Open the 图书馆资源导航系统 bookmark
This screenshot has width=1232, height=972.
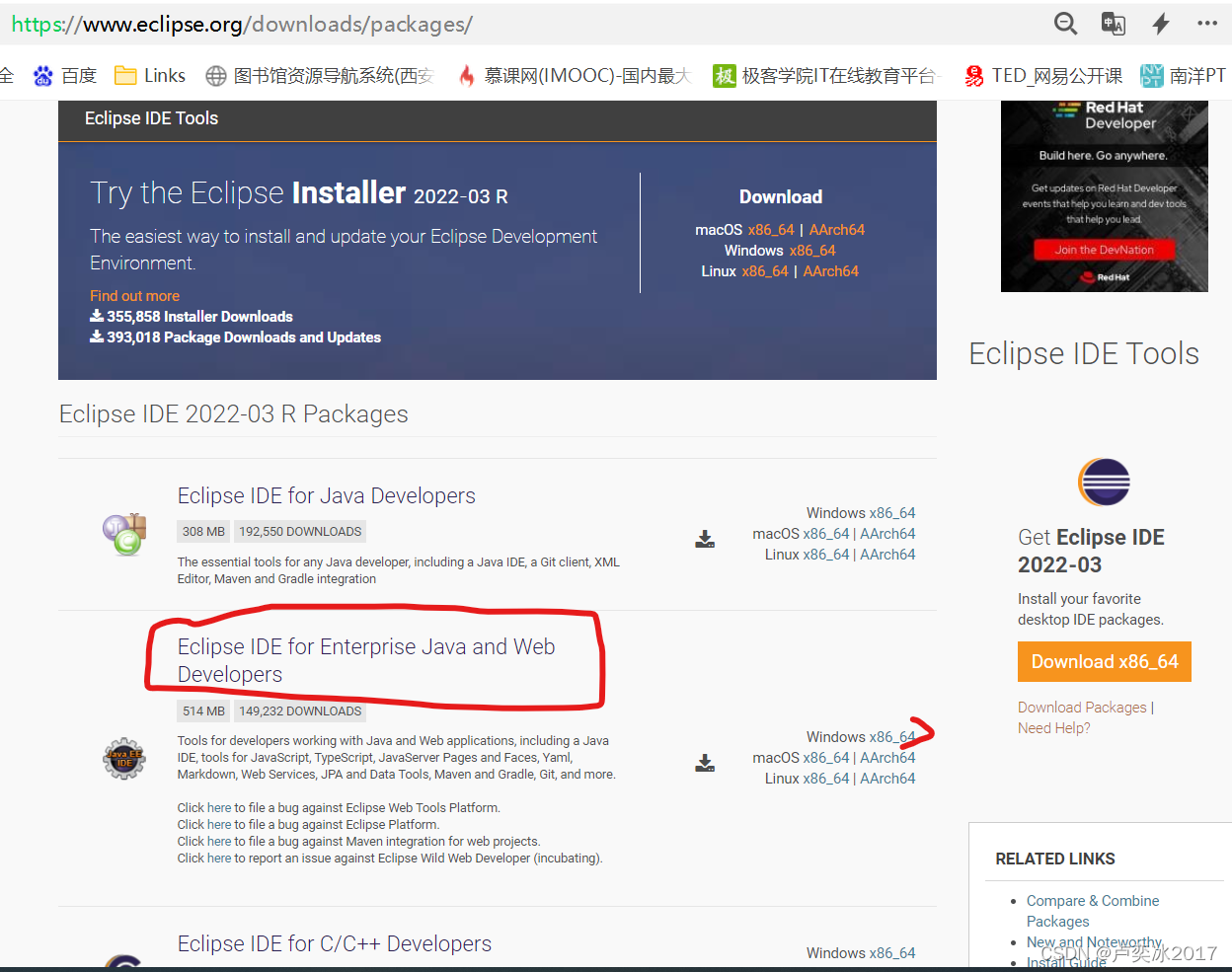point(320,76)
